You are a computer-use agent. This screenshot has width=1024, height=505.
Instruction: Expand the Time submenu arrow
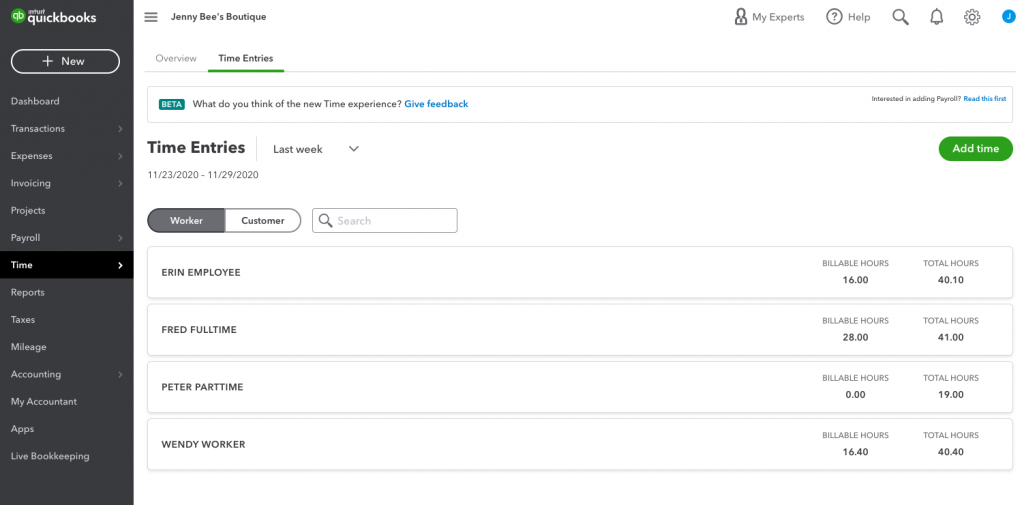(x=120, y=265)
